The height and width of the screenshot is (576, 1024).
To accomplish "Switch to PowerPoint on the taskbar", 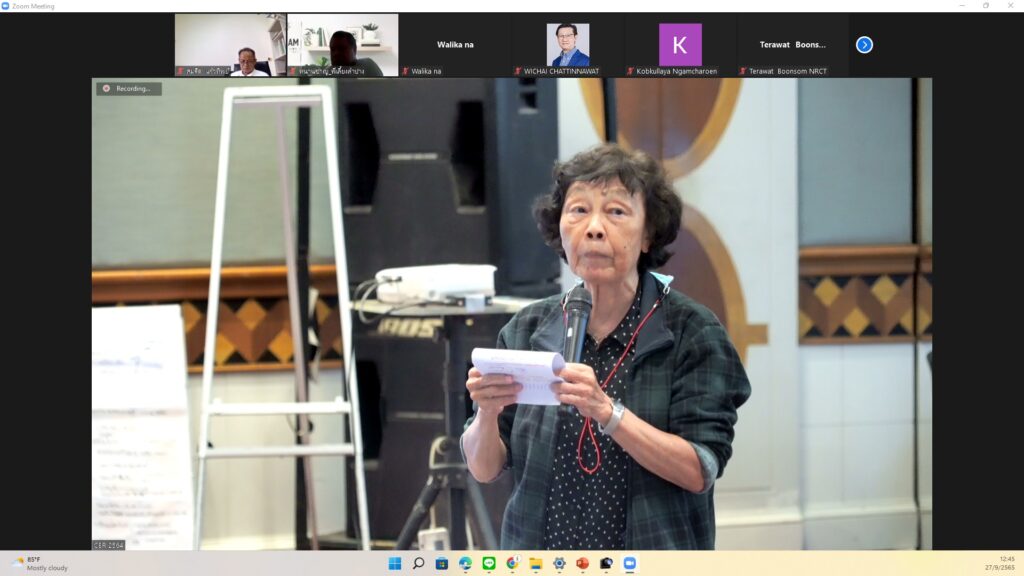I will tap(582, 563).
